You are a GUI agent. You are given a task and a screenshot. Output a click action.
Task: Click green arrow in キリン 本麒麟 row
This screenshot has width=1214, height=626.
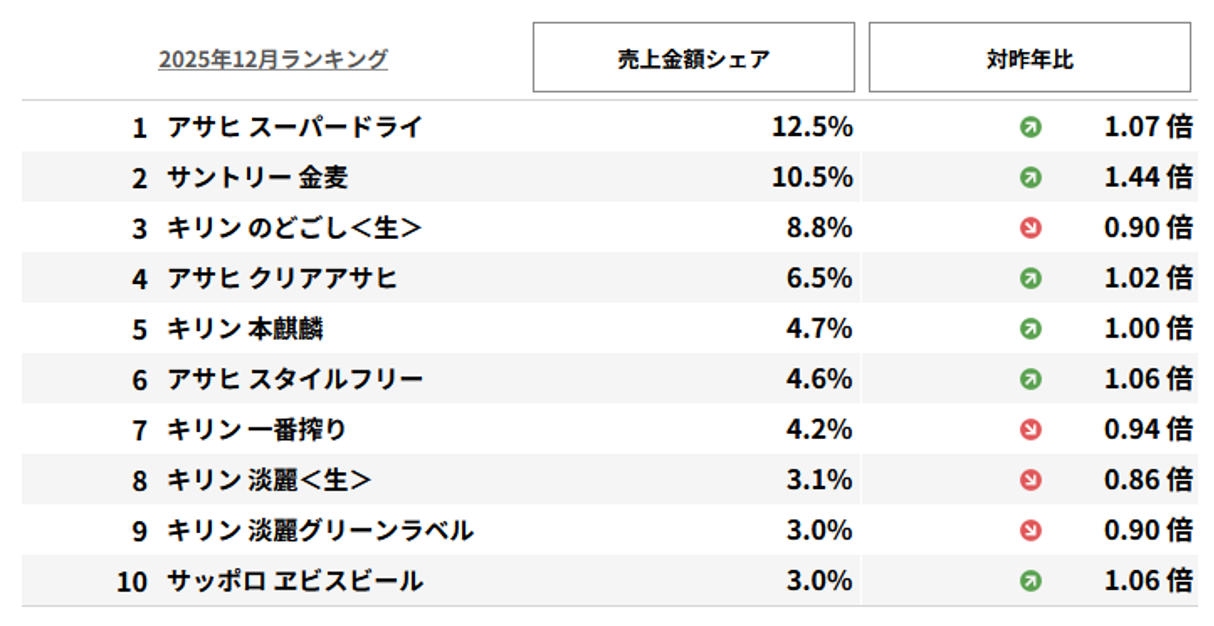pos(1030,328)
